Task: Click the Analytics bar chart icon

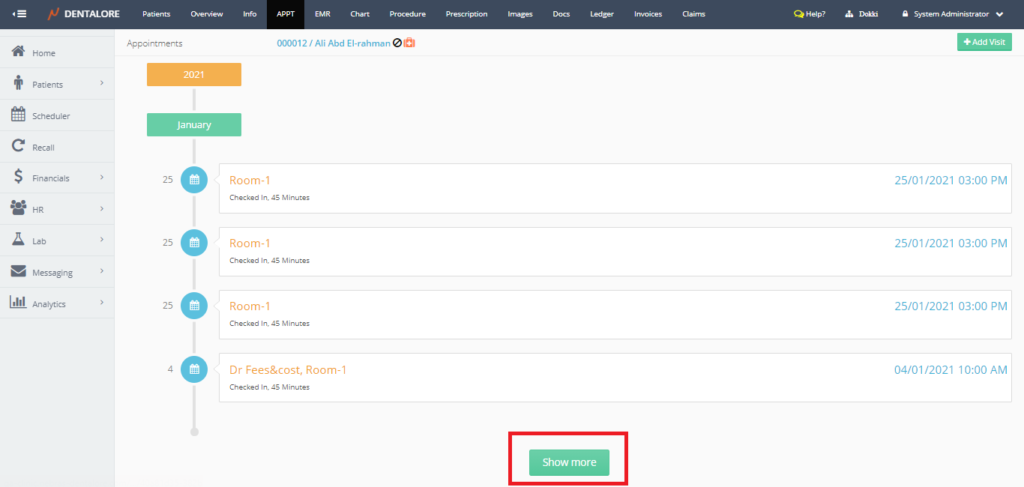Action: coord(18,303)
